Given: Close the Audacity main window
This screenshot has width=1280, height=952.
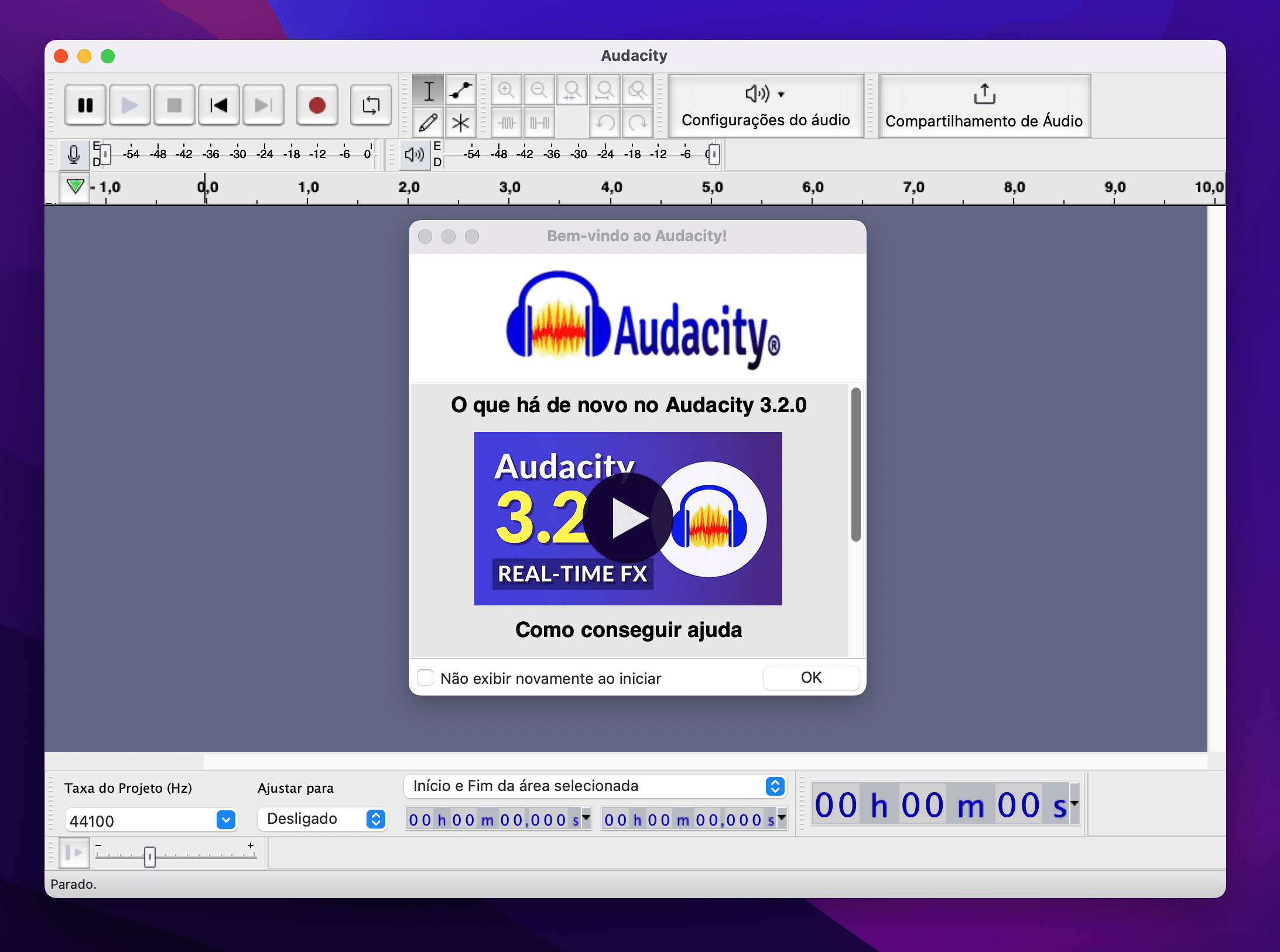Looking at the screenshot, I should (61, 56).
